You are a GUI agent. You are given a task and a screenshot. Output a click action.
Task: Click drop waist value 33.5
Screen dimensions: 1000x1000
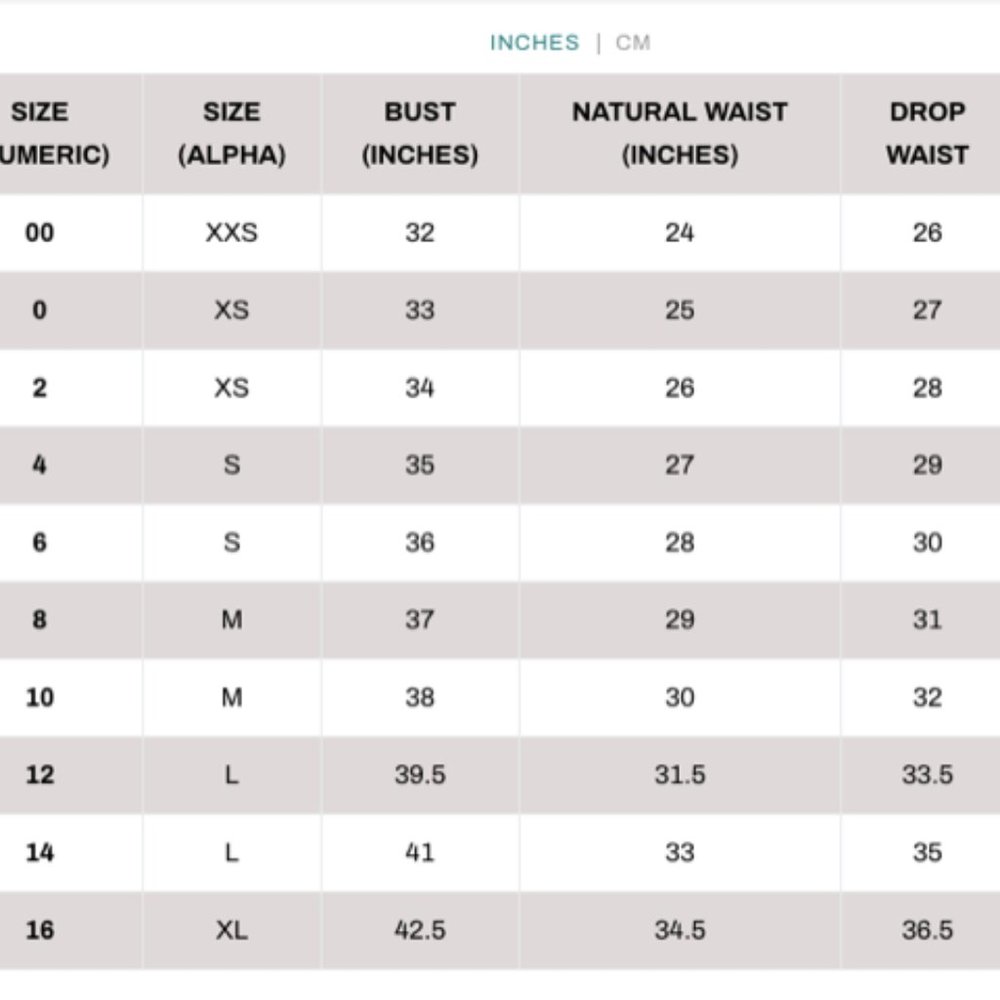(x=927, y=775)
